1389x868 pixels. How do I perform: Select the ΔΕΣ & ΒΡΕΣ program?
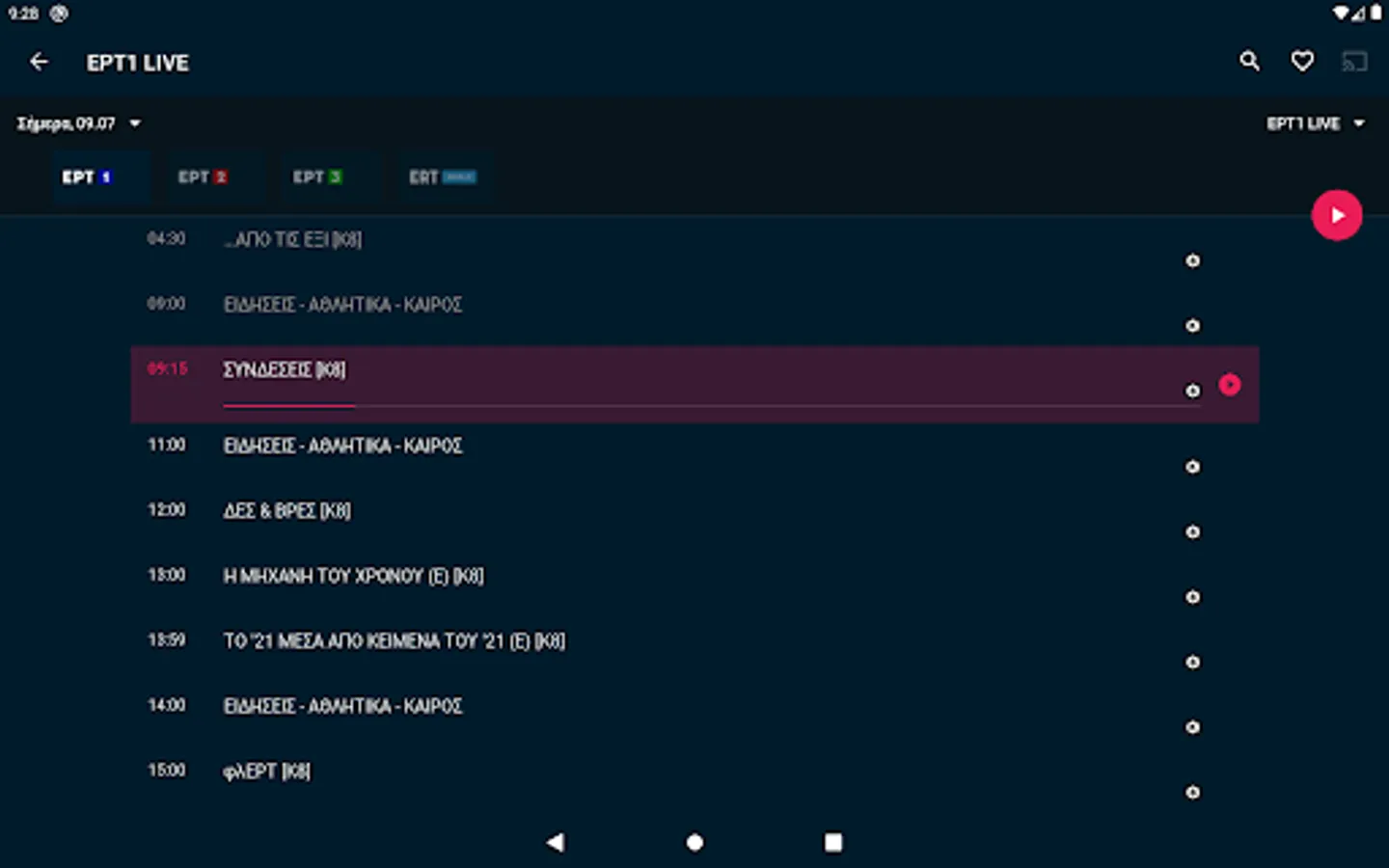click(694, 520)
